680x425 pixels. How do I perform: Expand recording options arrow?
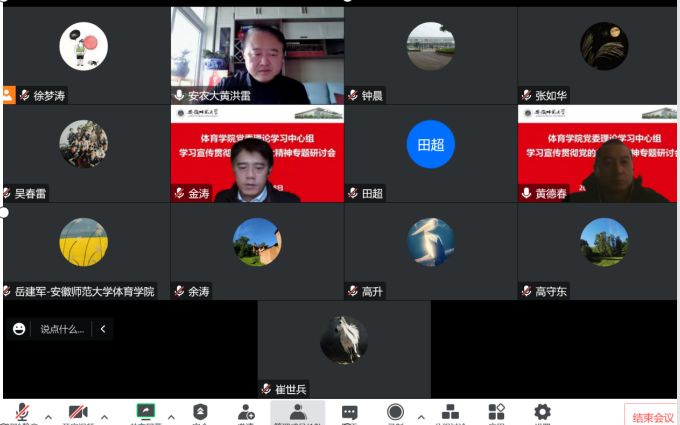click(420, 416)
